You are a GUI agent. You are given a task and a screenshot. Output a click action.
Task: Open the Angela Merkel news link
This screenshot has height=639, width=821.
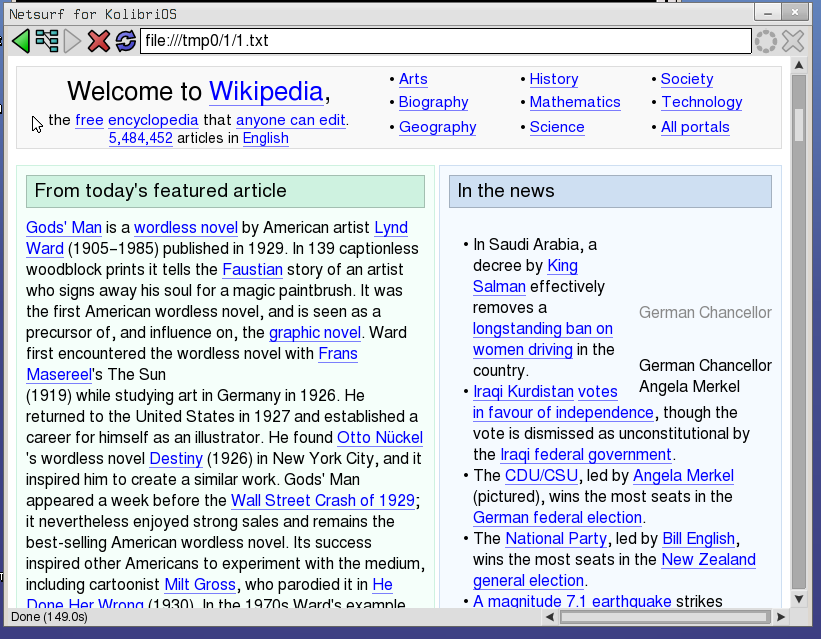(x=683, y=475)
